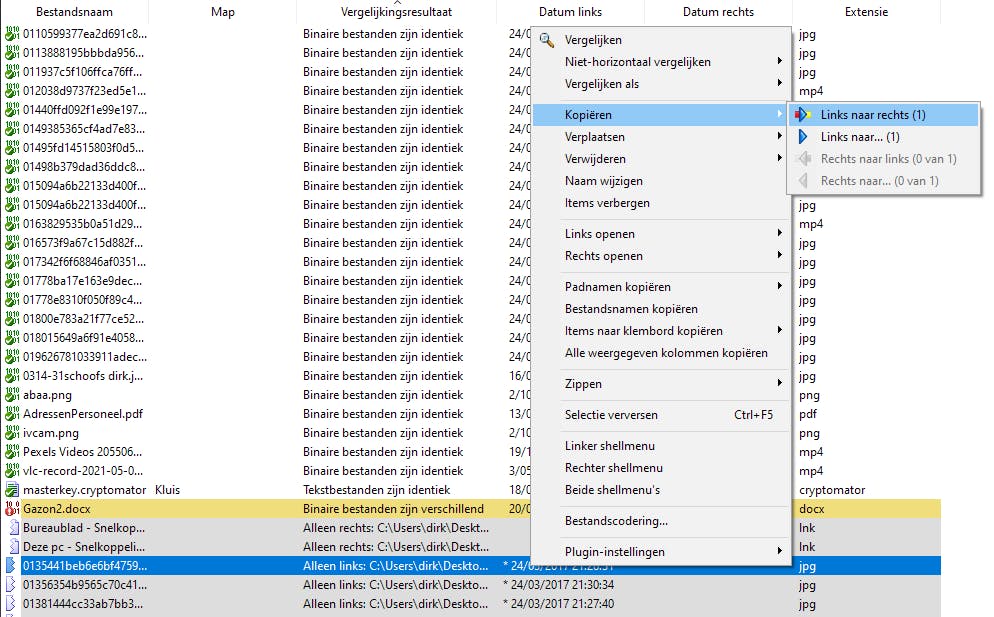The height and width of the screenshot is (617, 994).
Task: Select Bestandsnamen kopiëren
Action: tap(662, 309)
